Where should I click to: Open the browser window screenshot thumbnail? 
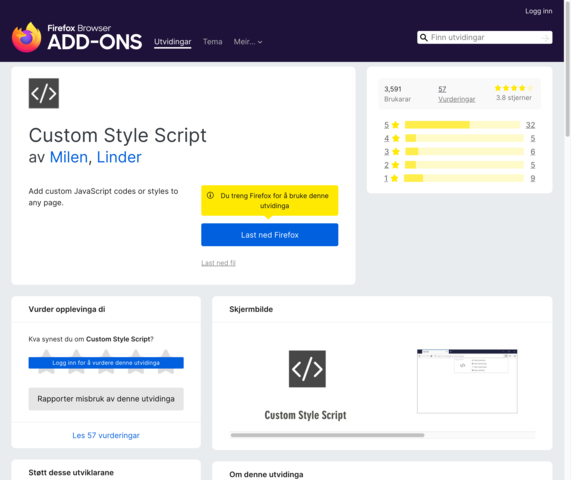(467, 381)
